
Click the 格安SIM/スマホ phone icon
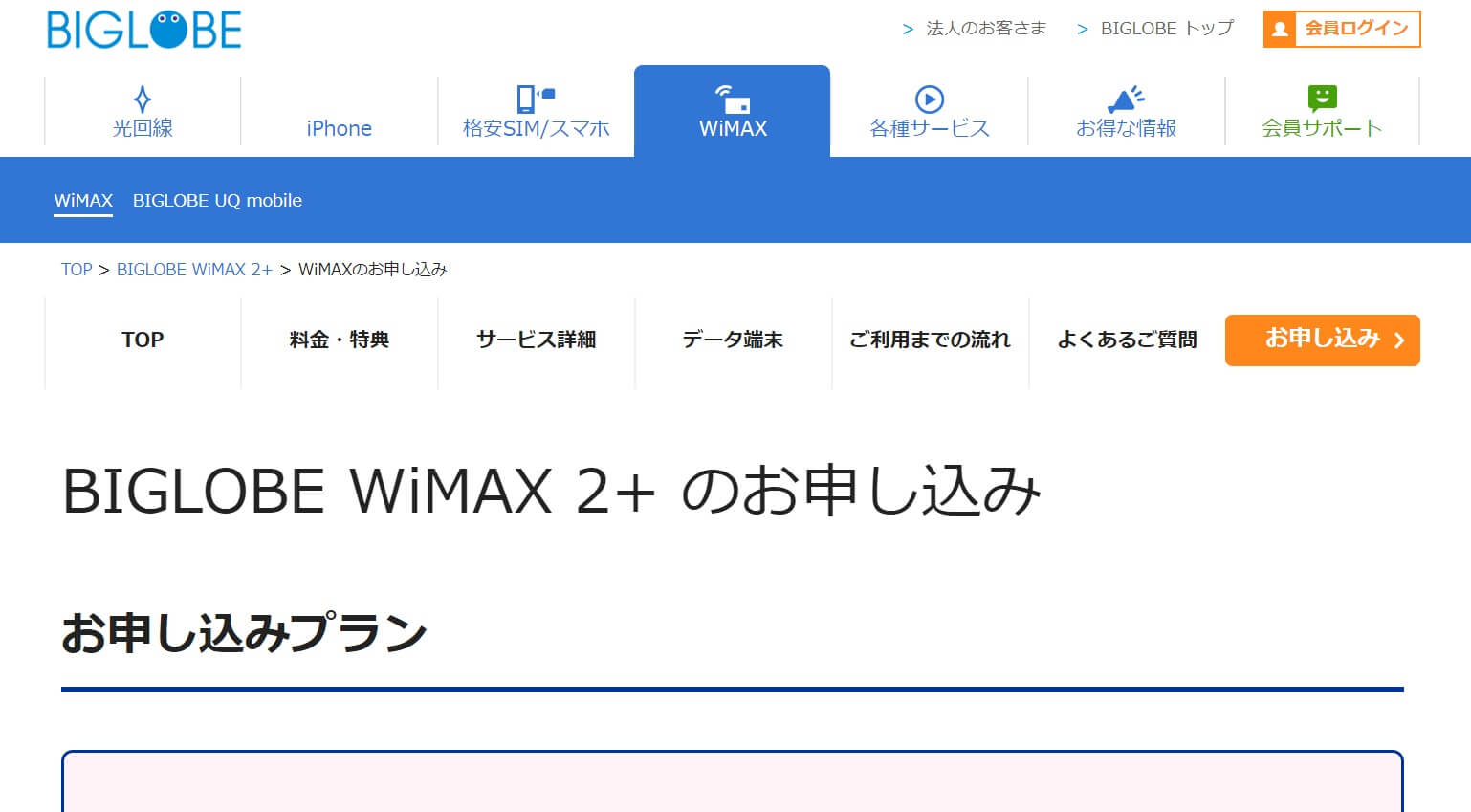pyautogui.click(x=536, y=99)
